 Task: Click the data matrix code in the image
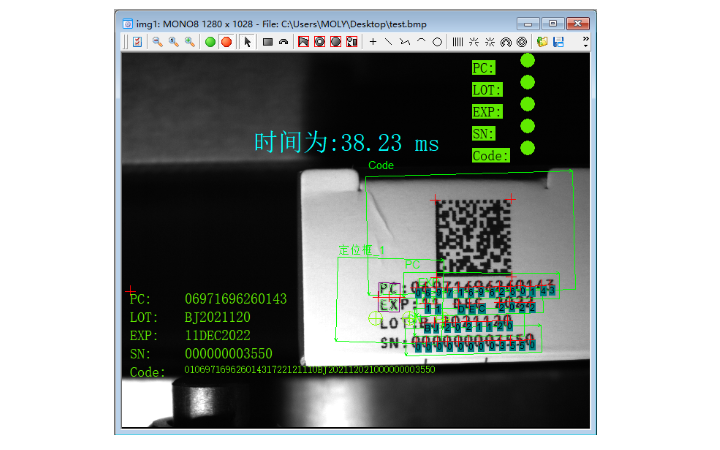[473, 236]
